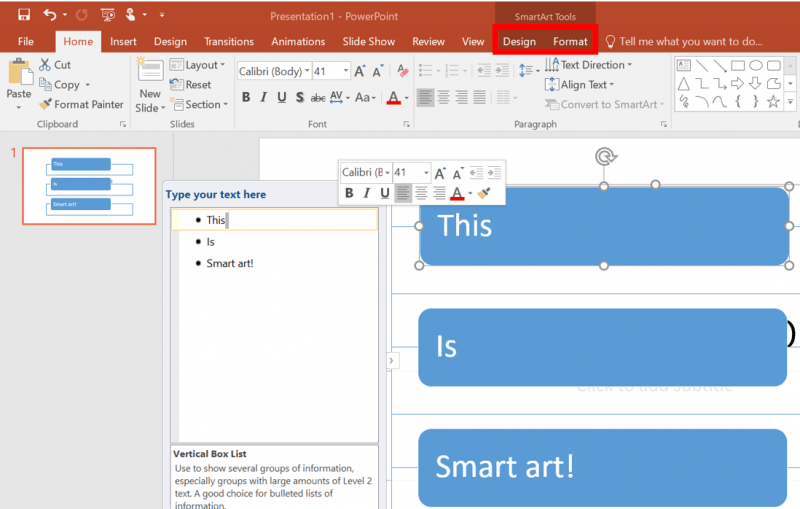The image size is (800, 509).
Task: Open line spacing options
Action: 529,70
